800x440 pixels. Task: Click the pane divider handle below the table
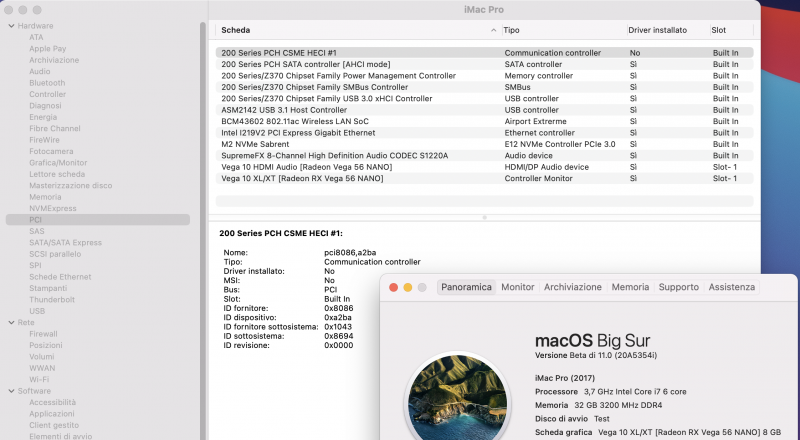(484, 217)
